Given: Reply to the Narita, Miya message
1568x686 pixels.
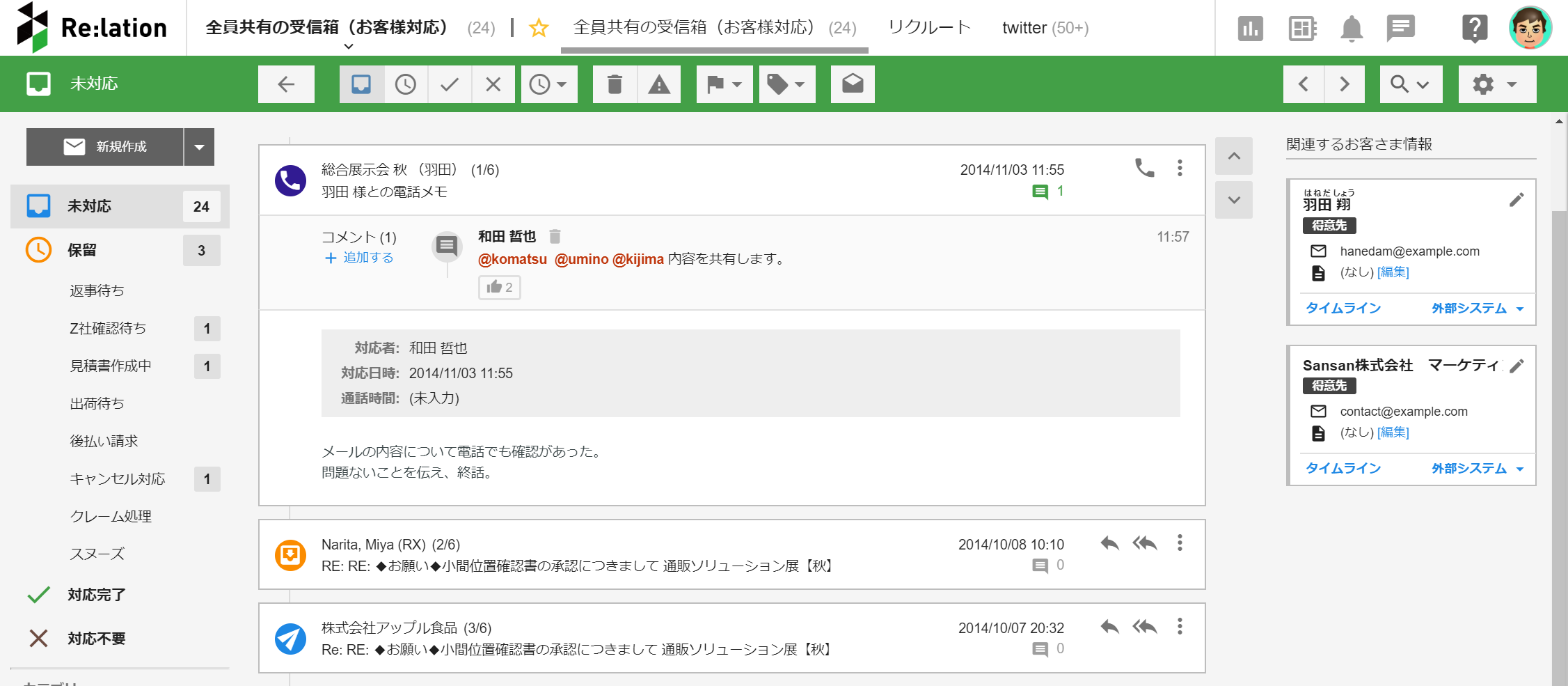Looking at the screenshot, I should [x=1109, y=543].
